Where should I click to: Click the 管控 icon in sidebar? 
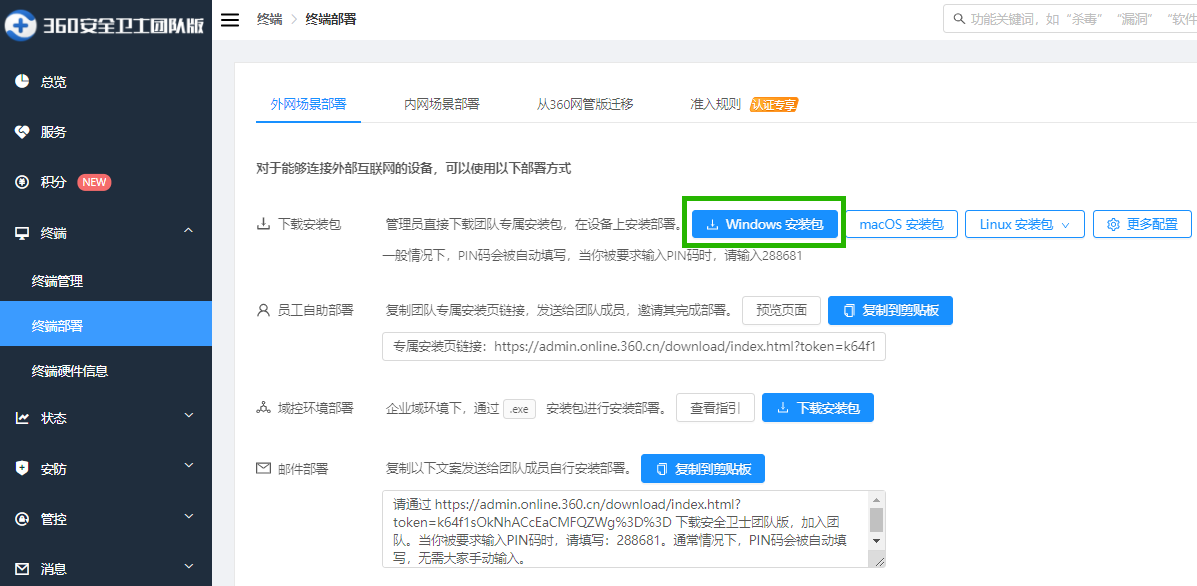pos(22,519)
